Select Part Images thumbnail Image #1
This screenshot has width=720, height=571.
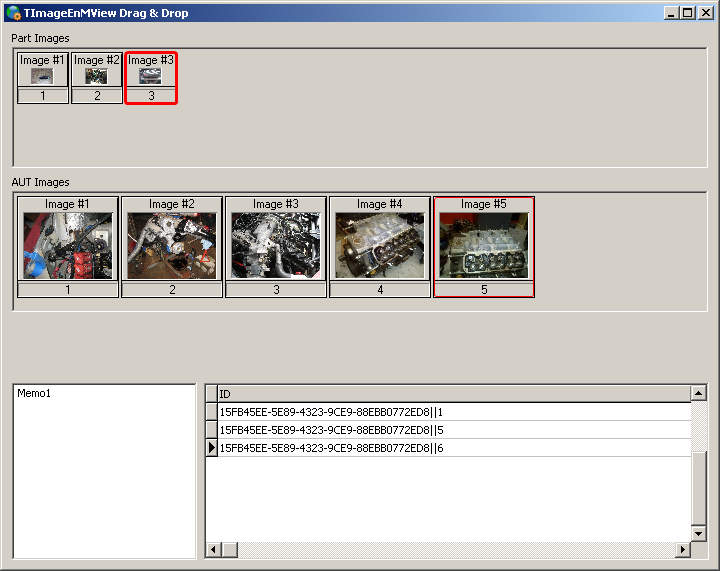click(x=43, y=78)
